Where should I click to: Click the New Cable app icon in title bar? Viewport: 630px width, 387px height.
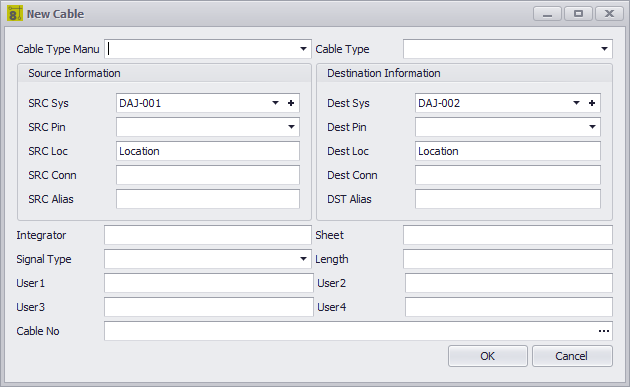click(x=14, y=13)
